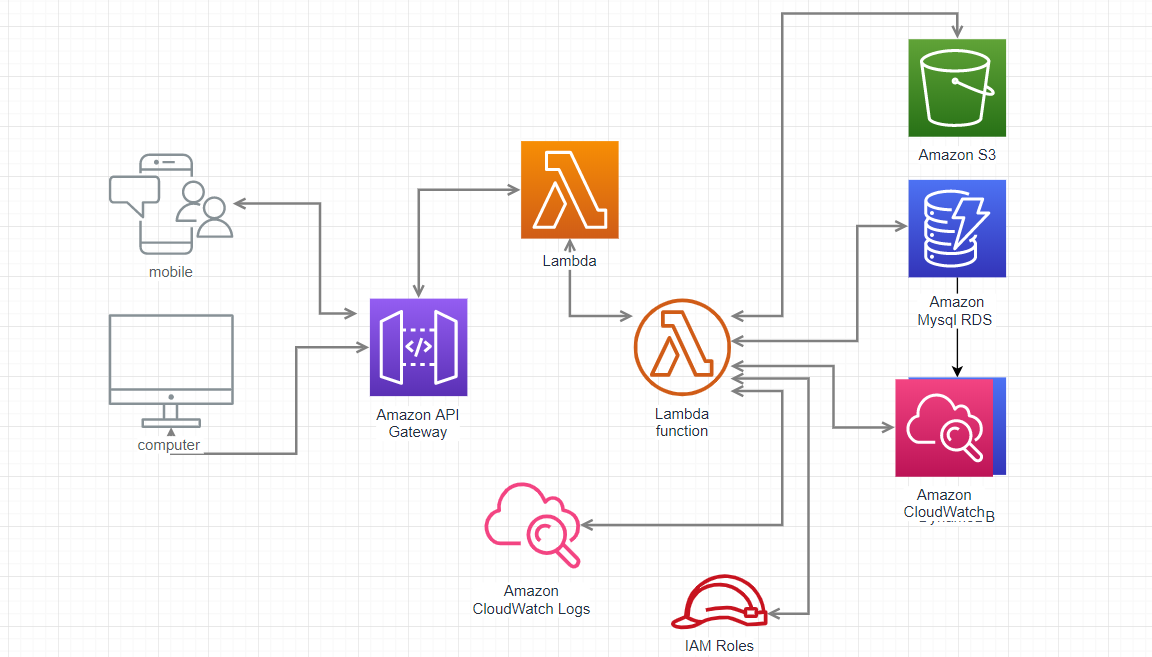
Task: Select the "Lambda" label under orange square
Action: click(x=569, y=261)
